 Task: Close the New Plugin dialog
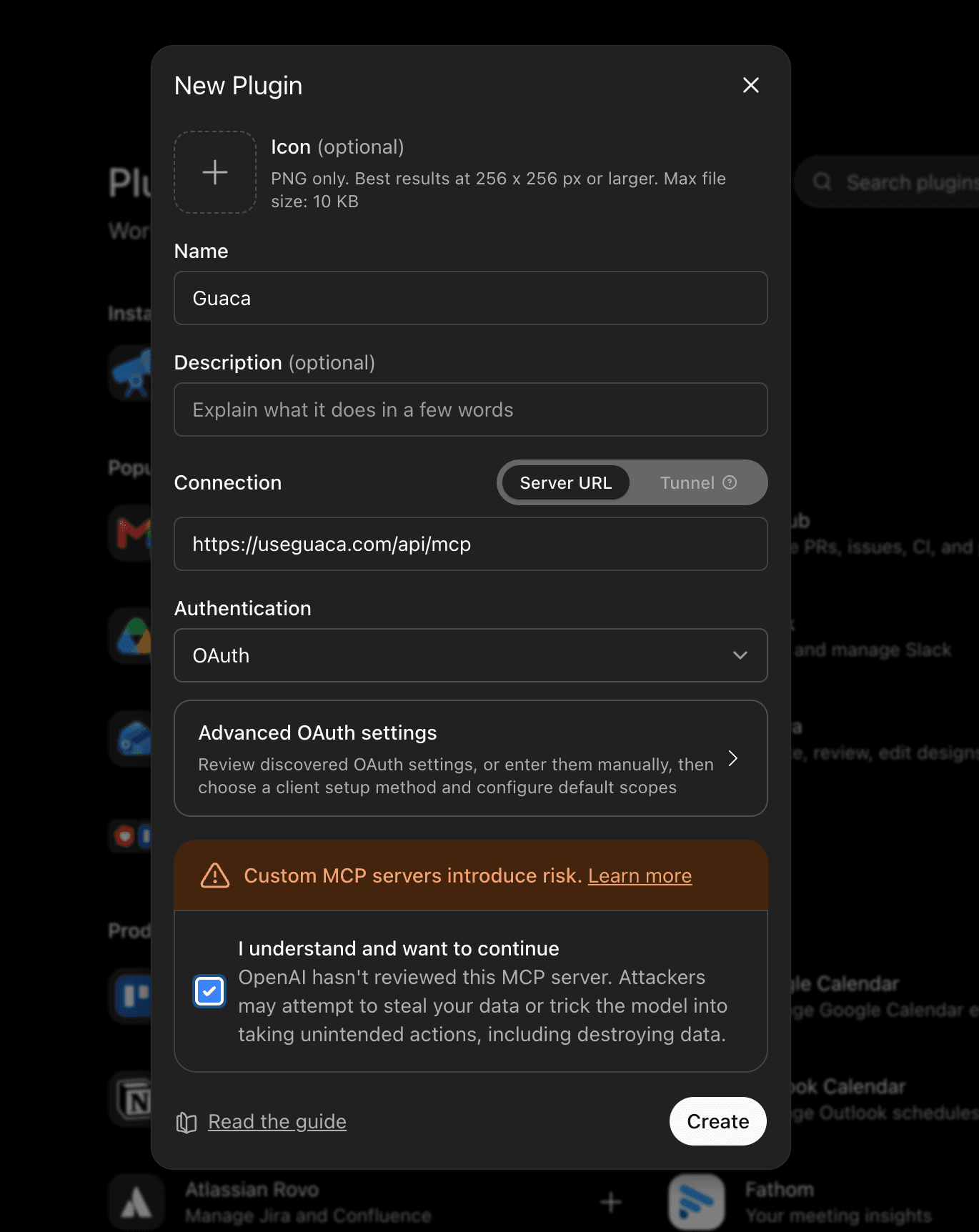click(x=750, y=85)
